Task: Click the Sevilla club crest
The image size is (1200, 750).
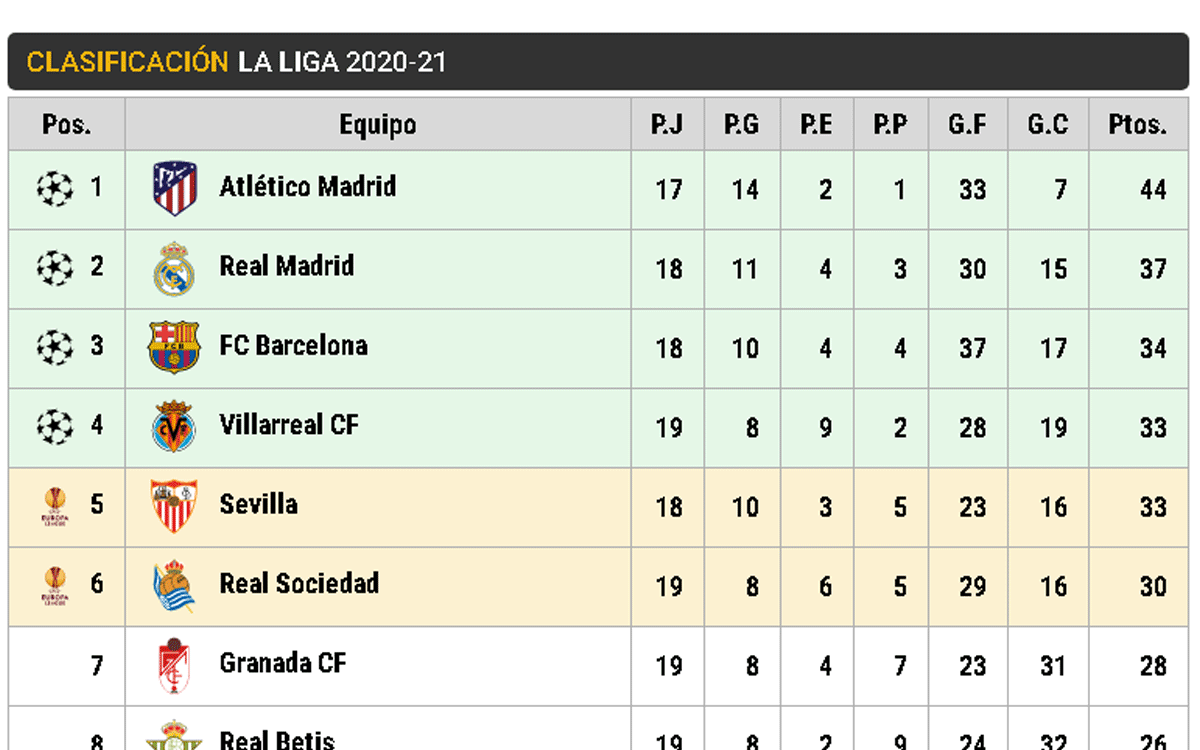Action: click(x=174, y=506)
